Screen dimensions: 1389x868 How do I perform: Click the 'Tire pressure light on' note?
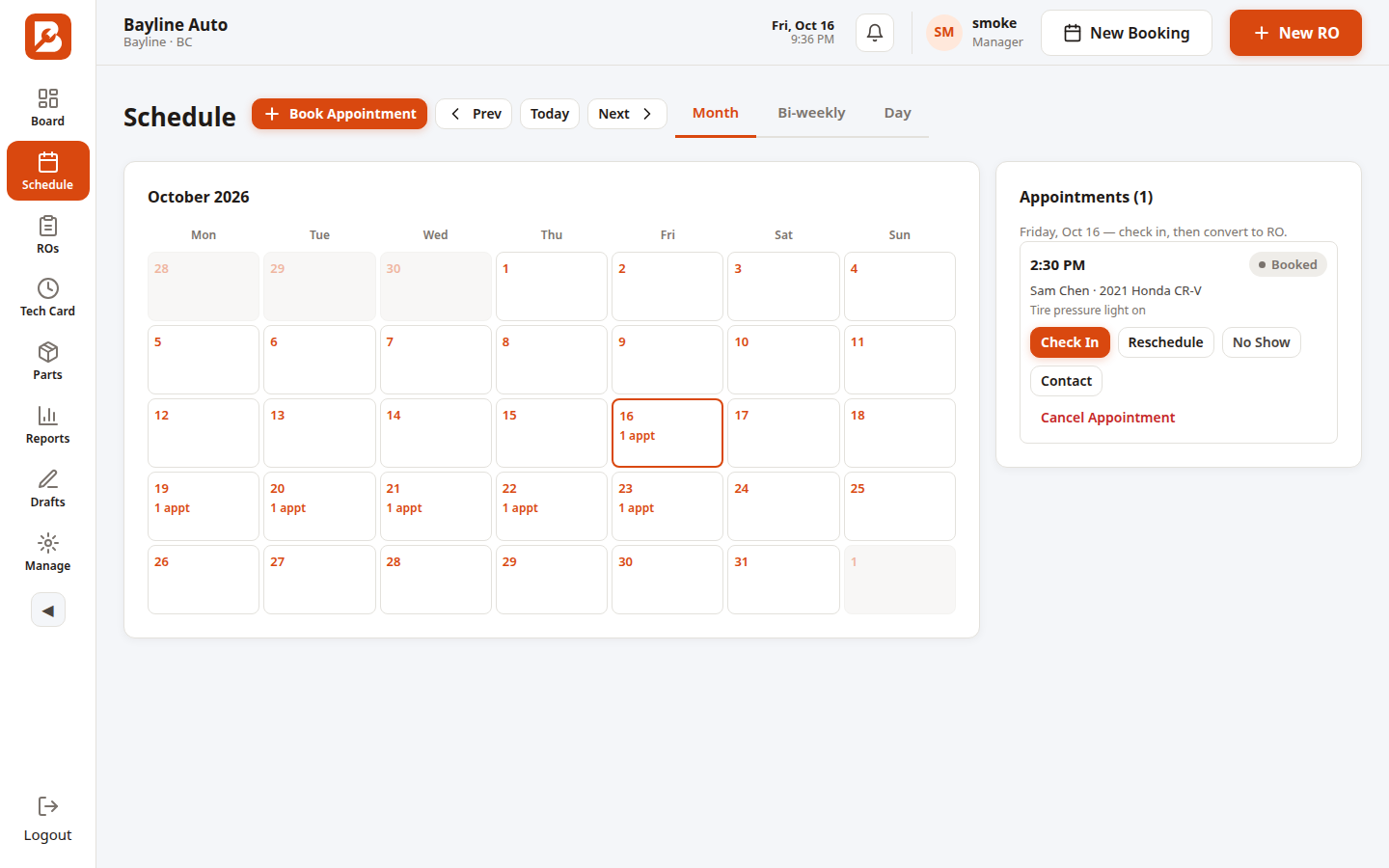(x=1088, y=311)
